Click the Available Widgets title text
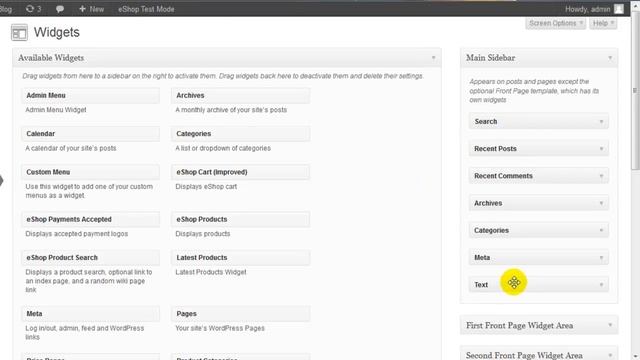This screenshot has height=360, width=640. 51,58
